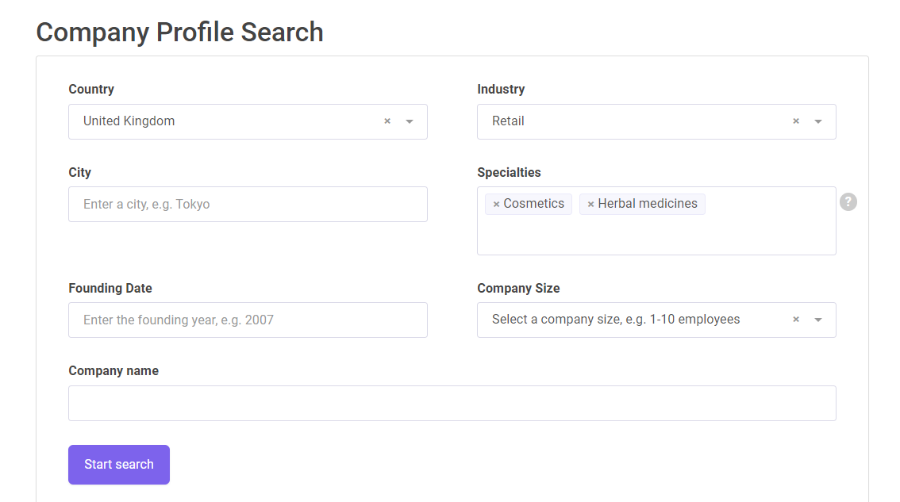900x502 pixels.
Task: Open the Specialties help question mark
Action: (x=848, y=202)
